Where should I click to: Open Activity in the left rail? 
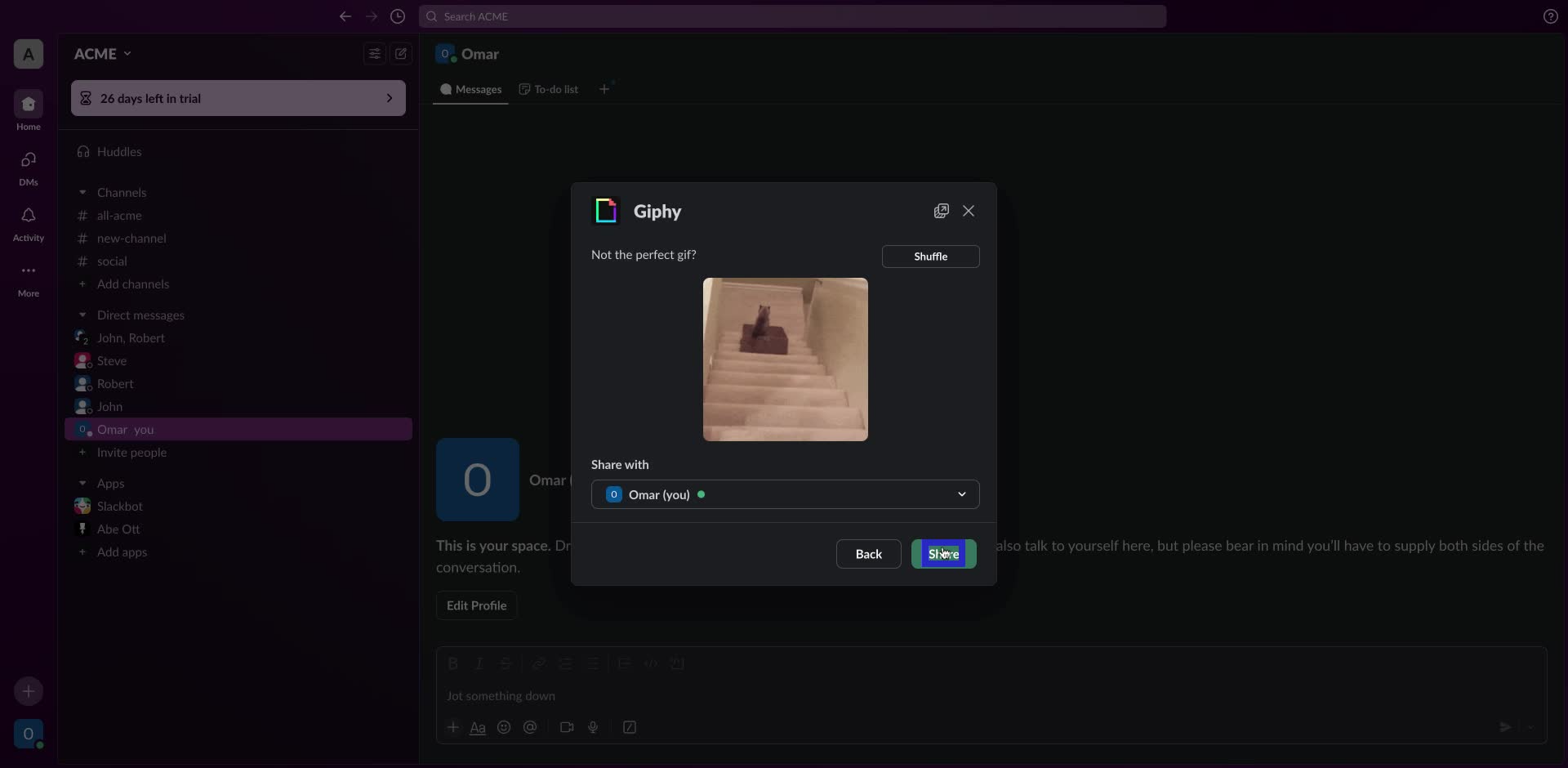coord(28,222)
